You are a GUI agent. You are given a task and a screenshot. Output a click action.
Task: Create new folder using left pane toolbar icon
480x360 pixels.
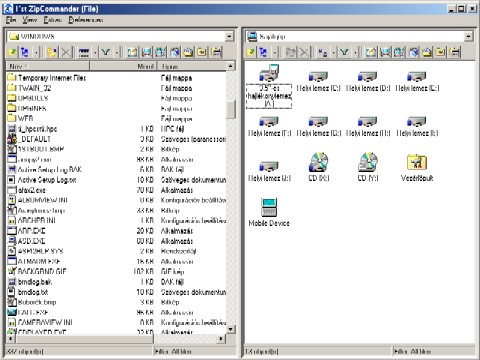coord(52,52)
